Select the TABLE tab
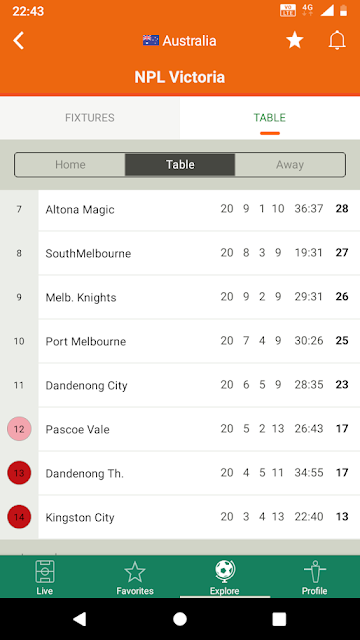Viewport: 360px width, 640px height. tap(270, 118)
